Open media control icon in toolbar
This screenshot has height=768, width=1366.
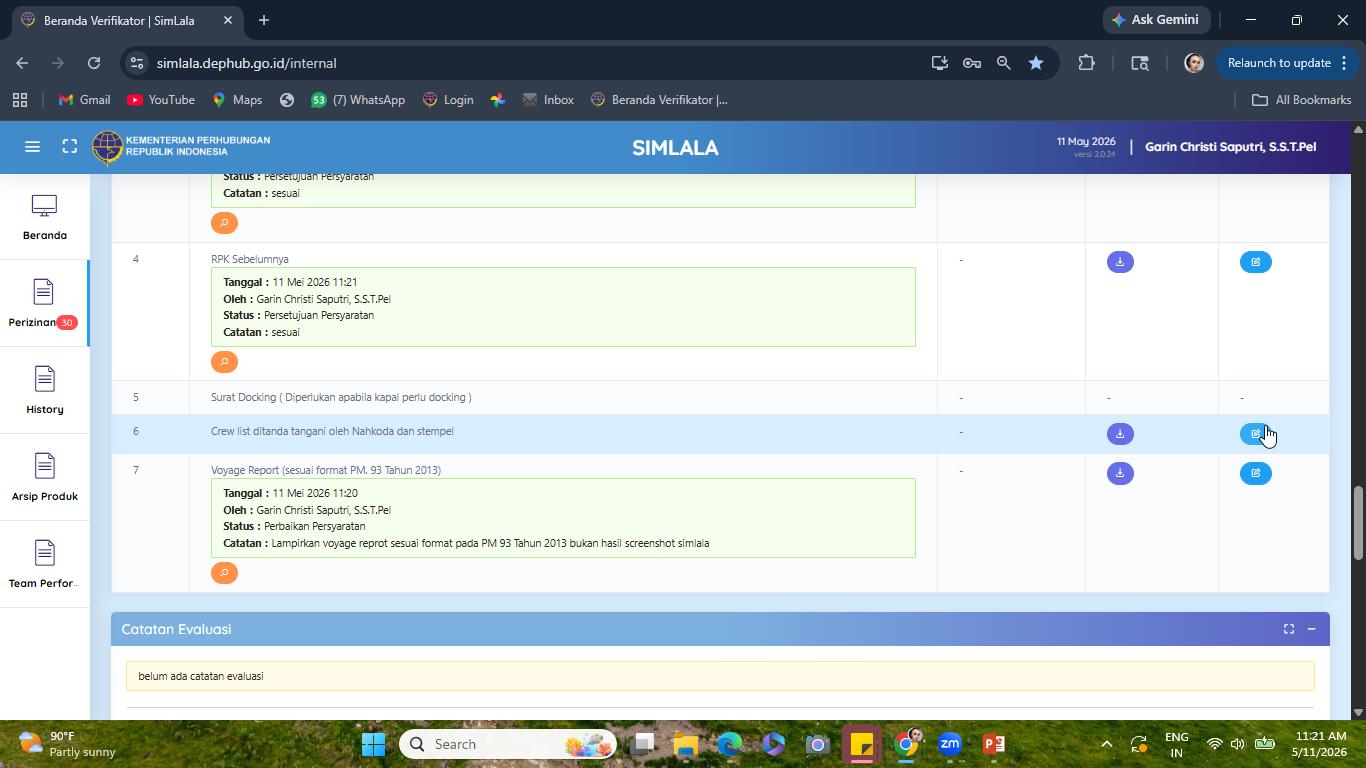click(x=1140, y=63)
